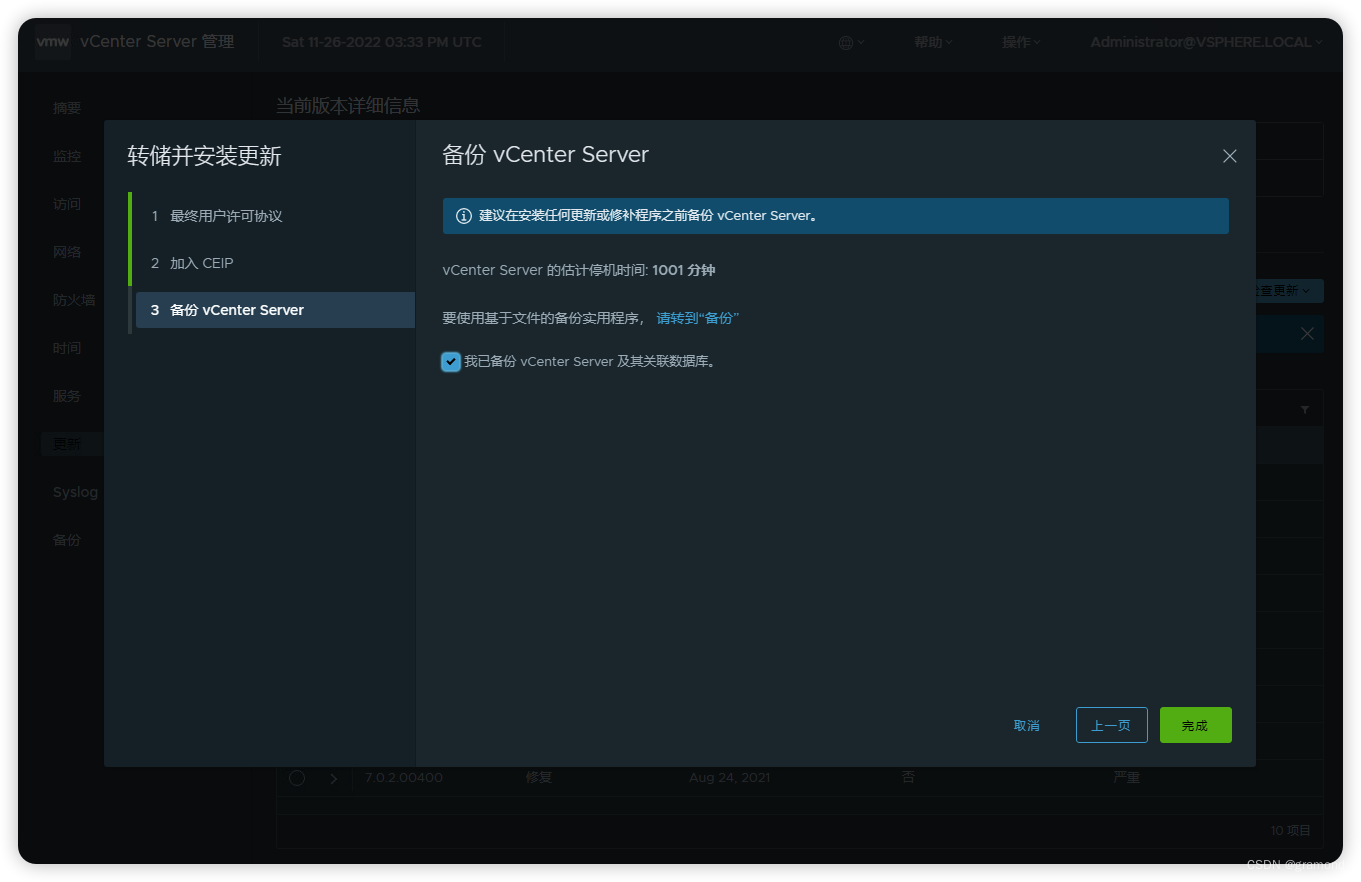Select the 7.0.2.00400 update radio button
Screen dimensions: 1361x882
coord(297,778)
